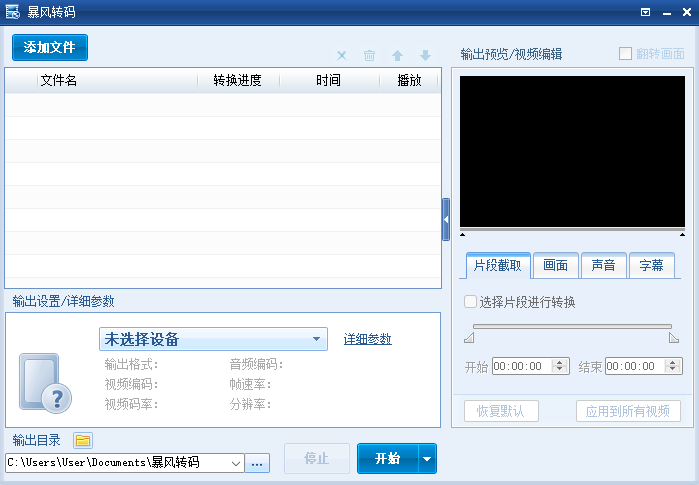Switch to the 字幕 tab
This screenshot has width=699, height=485.
(x=651, y=266)
